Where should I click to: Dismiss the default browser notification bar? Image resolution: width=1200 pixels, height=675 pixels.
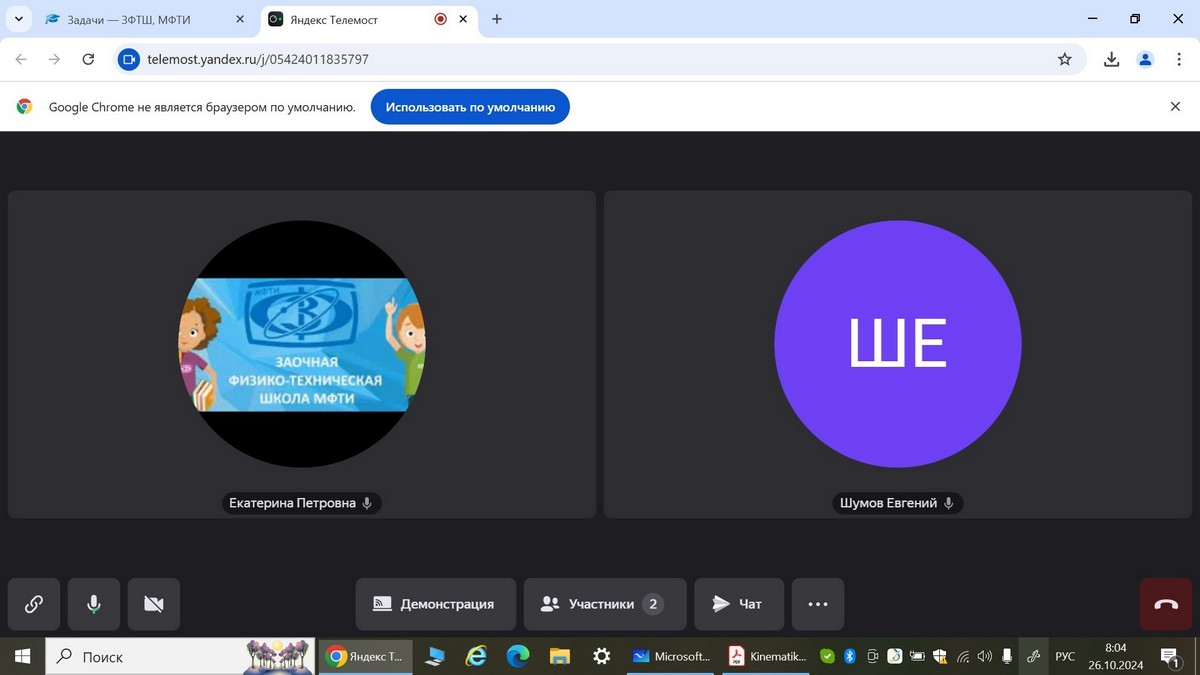click(x=1176, y=106)
